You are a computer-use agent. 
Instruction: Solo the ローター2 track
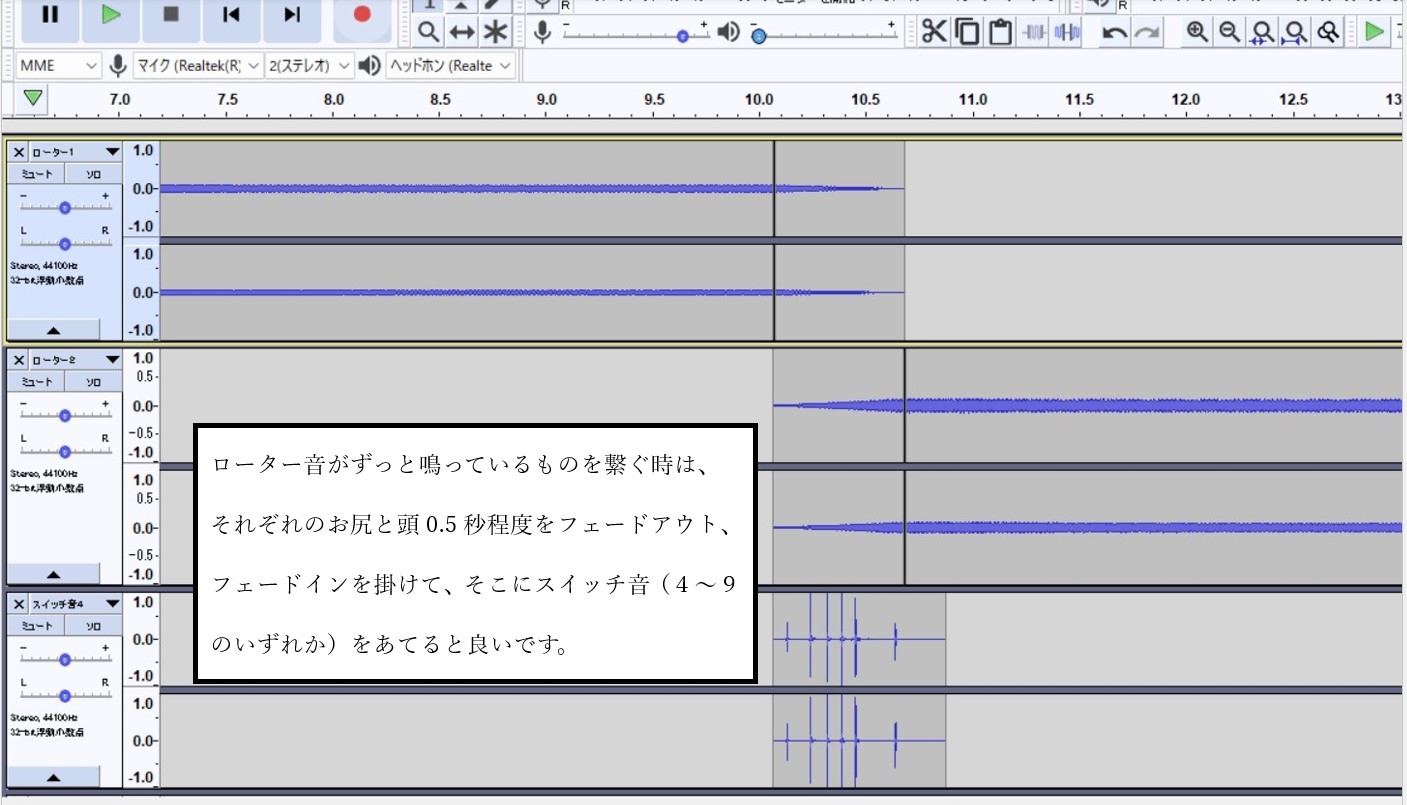[94, 382]
